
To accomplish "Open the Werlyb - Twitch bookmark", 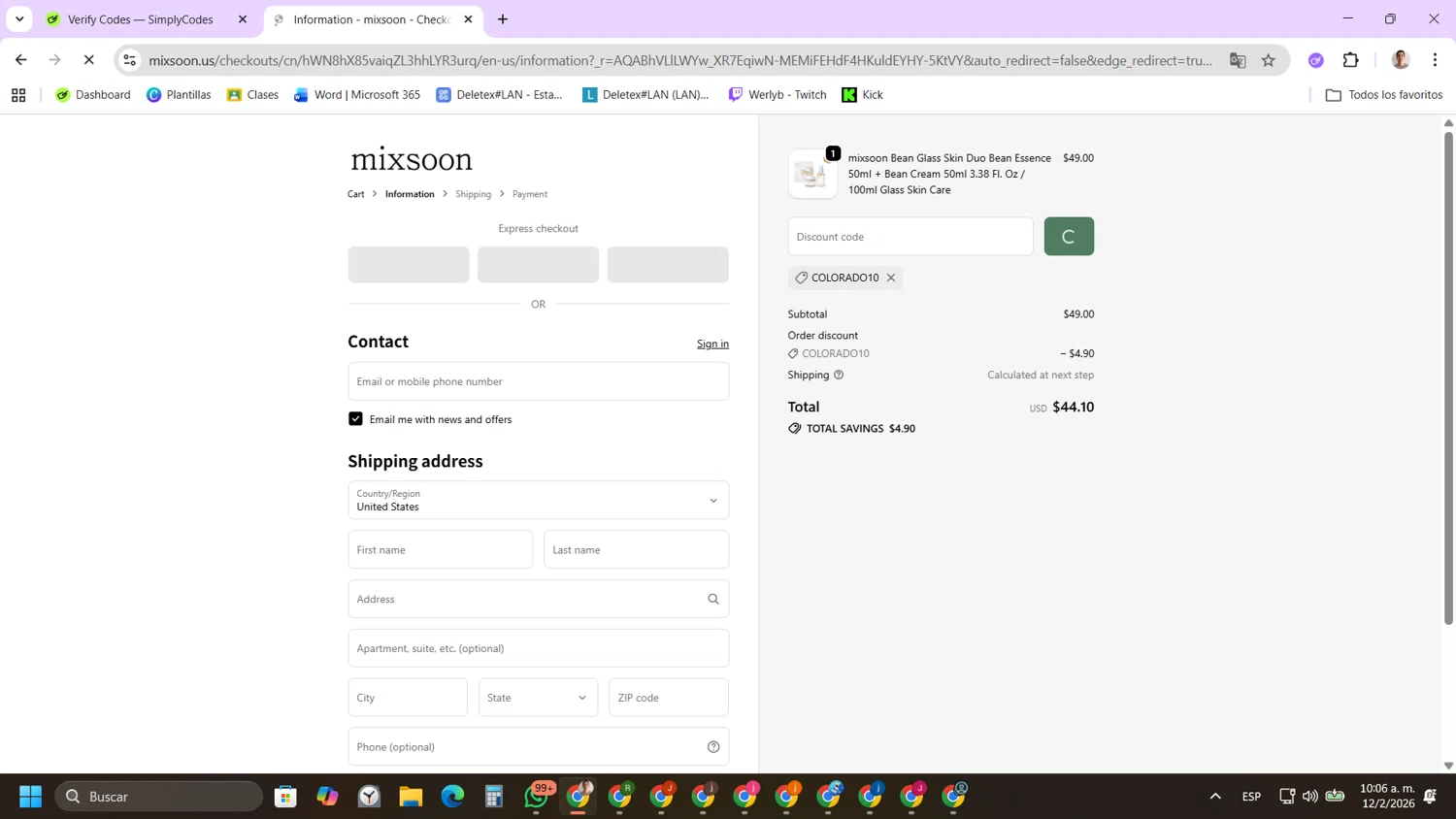I will point(778,95).
